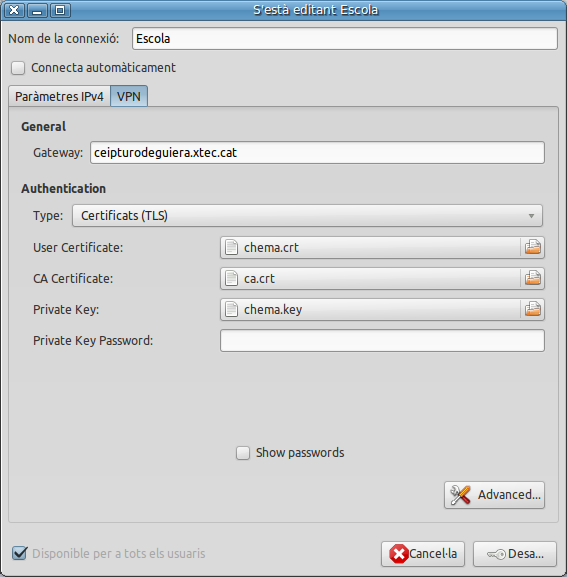Click the Nom de la connexió field
567x577 pixels.
345,38
